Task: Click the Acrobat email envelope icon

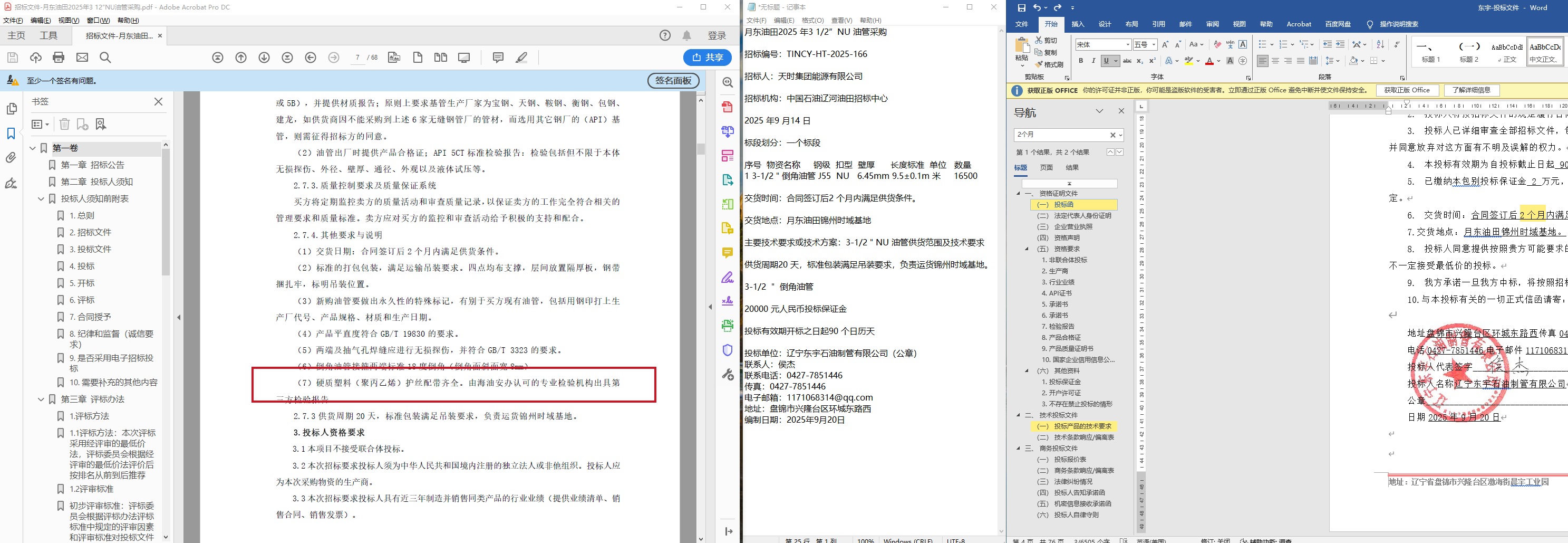Action: pyautogui.click(x=82, y=58)
